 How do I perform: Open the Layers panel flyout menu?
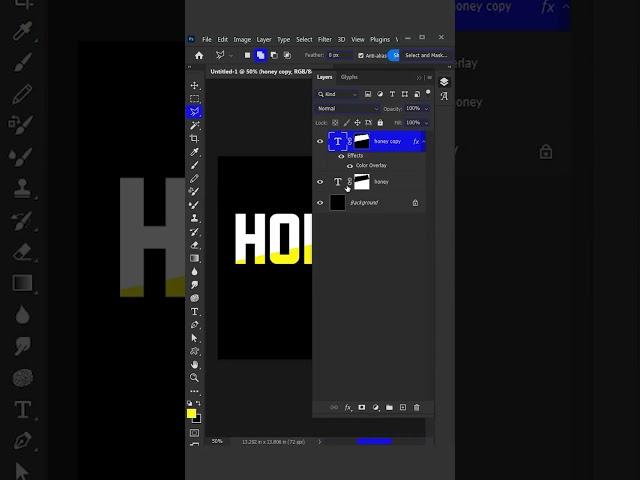[429, 77]
